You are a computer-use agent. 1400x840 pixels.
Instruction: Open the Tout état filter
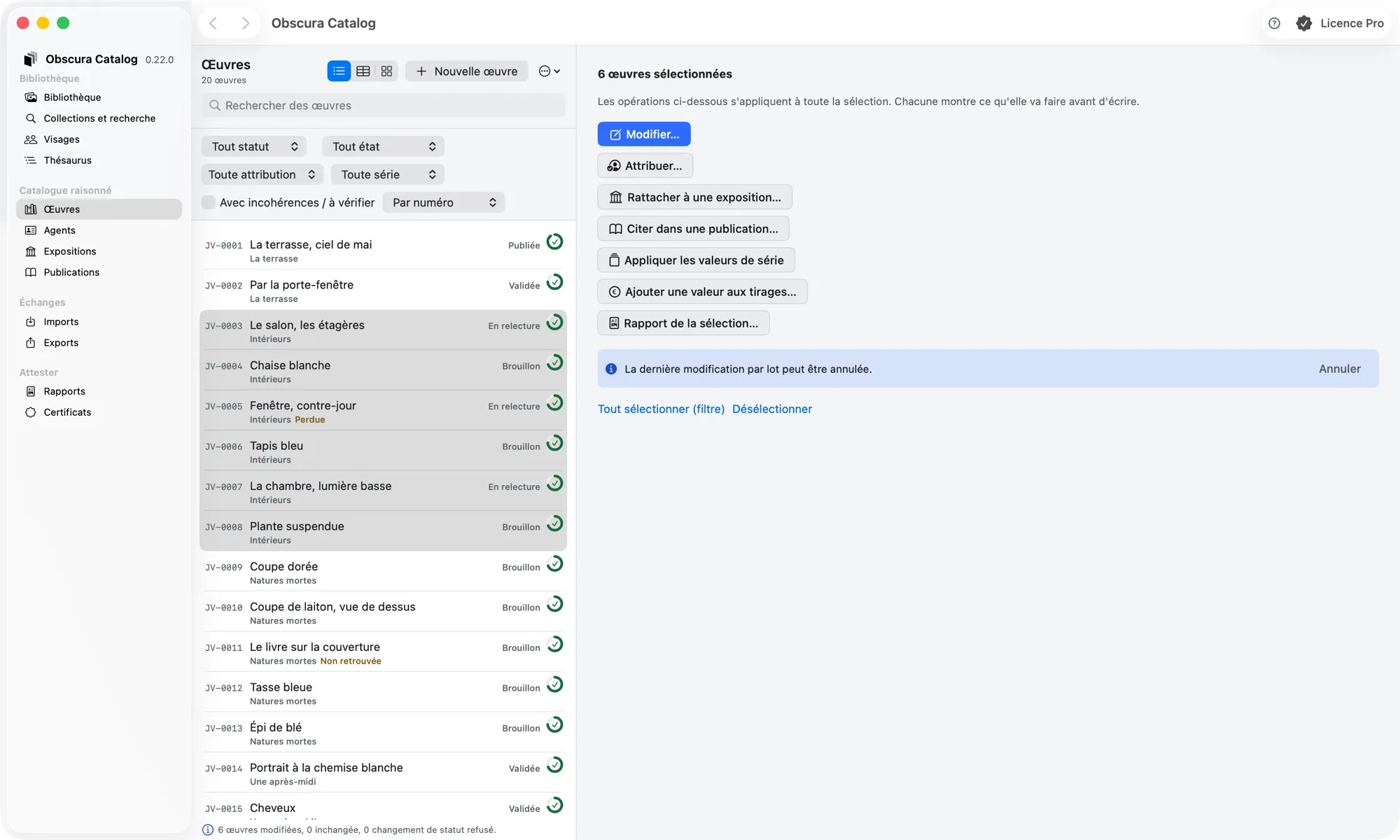(x=384, y=146)
